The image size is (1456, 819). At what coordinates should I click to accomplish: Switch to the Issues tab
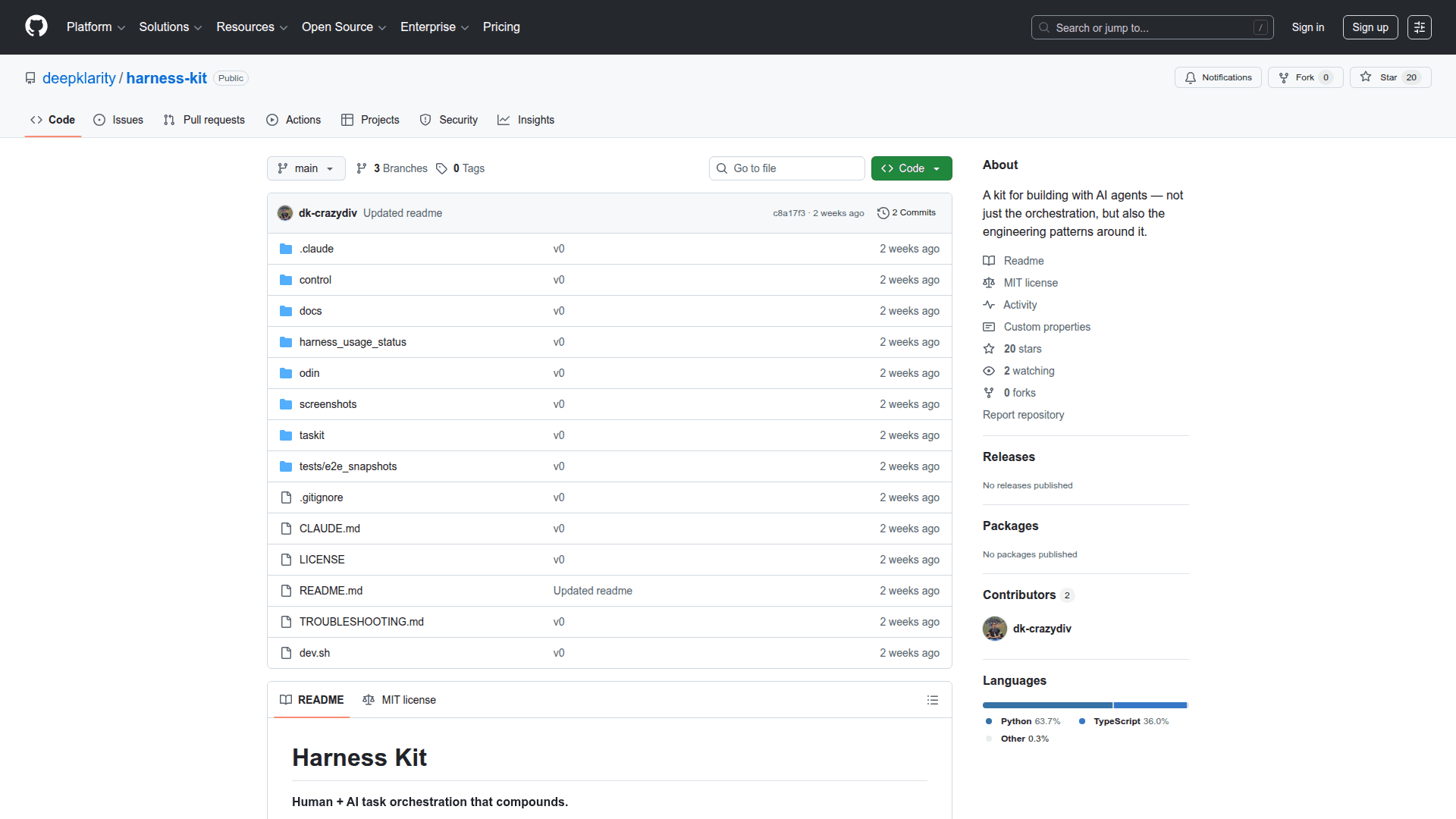(x=118, y=120)
